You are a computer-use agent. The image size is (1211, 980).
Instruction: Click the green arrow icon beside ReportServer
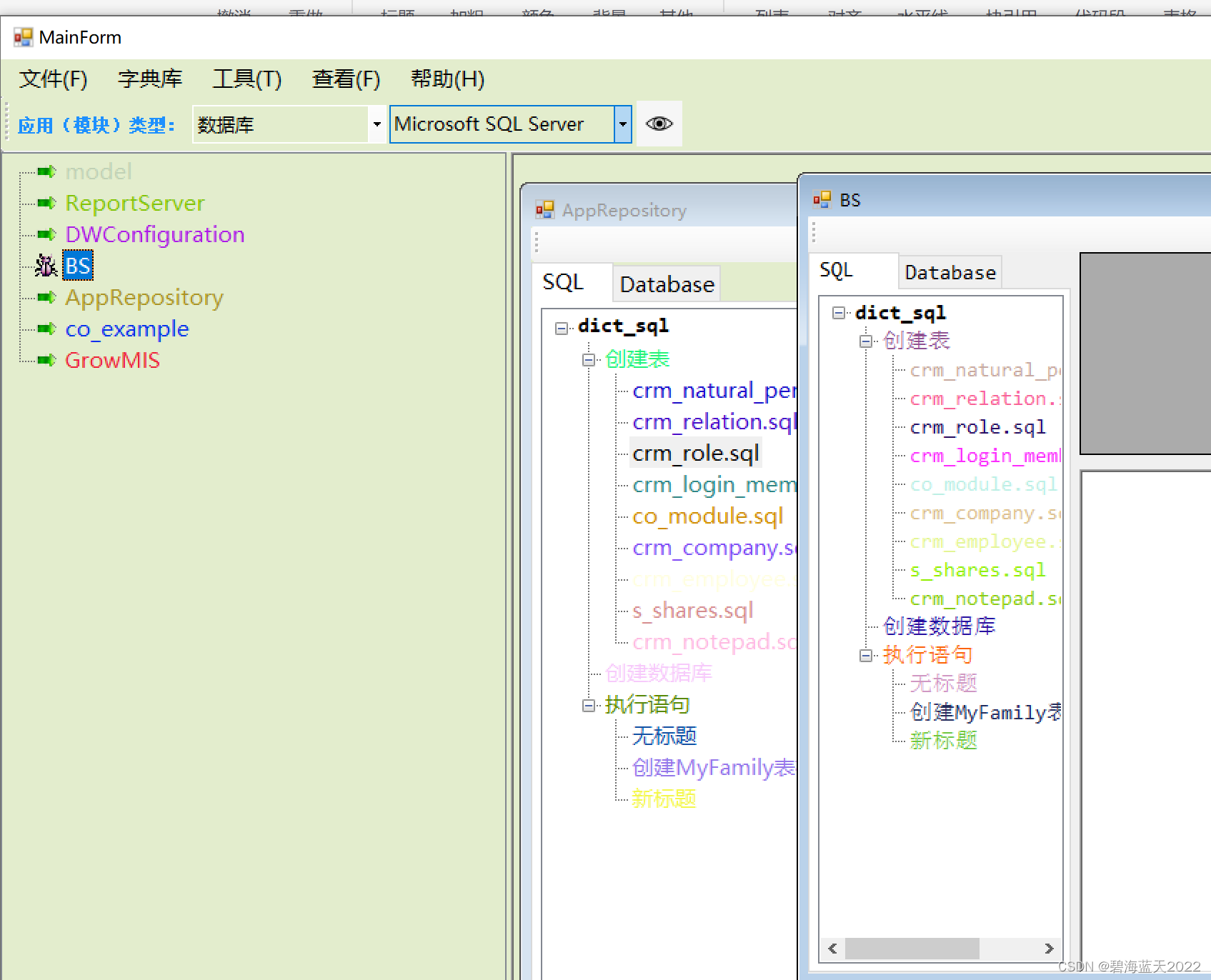45,203
